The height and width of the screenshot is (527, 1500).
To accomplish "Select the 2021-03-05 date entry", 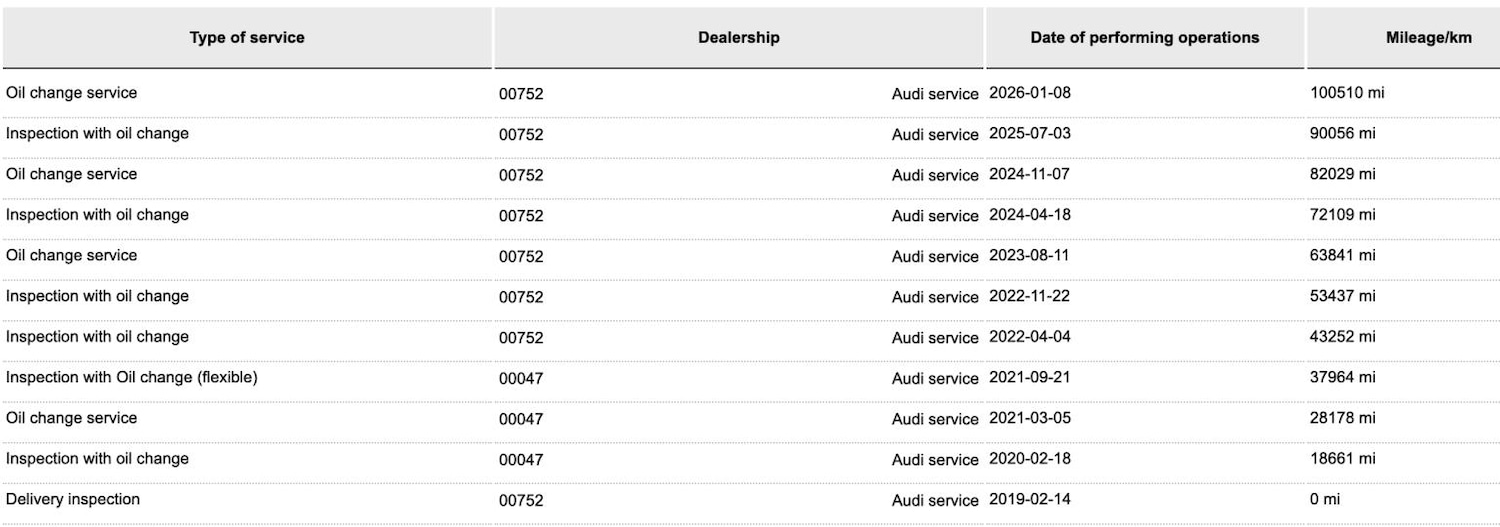I will pos(1029,418).
